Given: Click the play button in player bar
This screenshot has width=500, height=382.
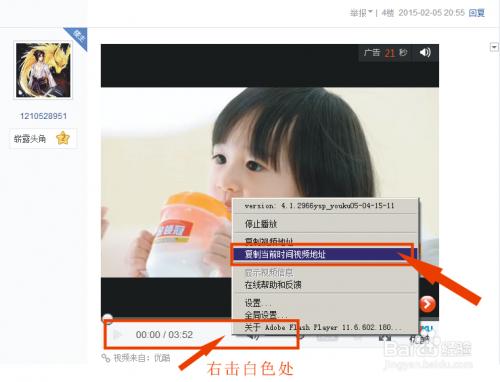Looking at the screenshot, I should [x=117, y=334].
